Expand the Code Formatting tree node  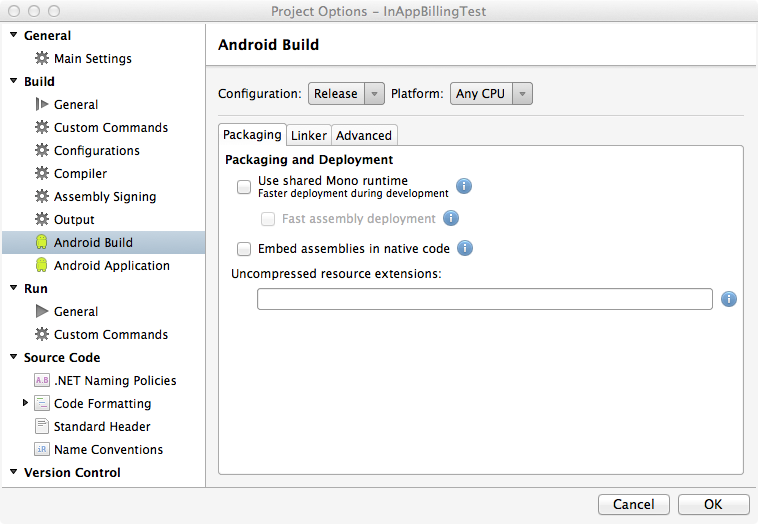pos(26,403)
